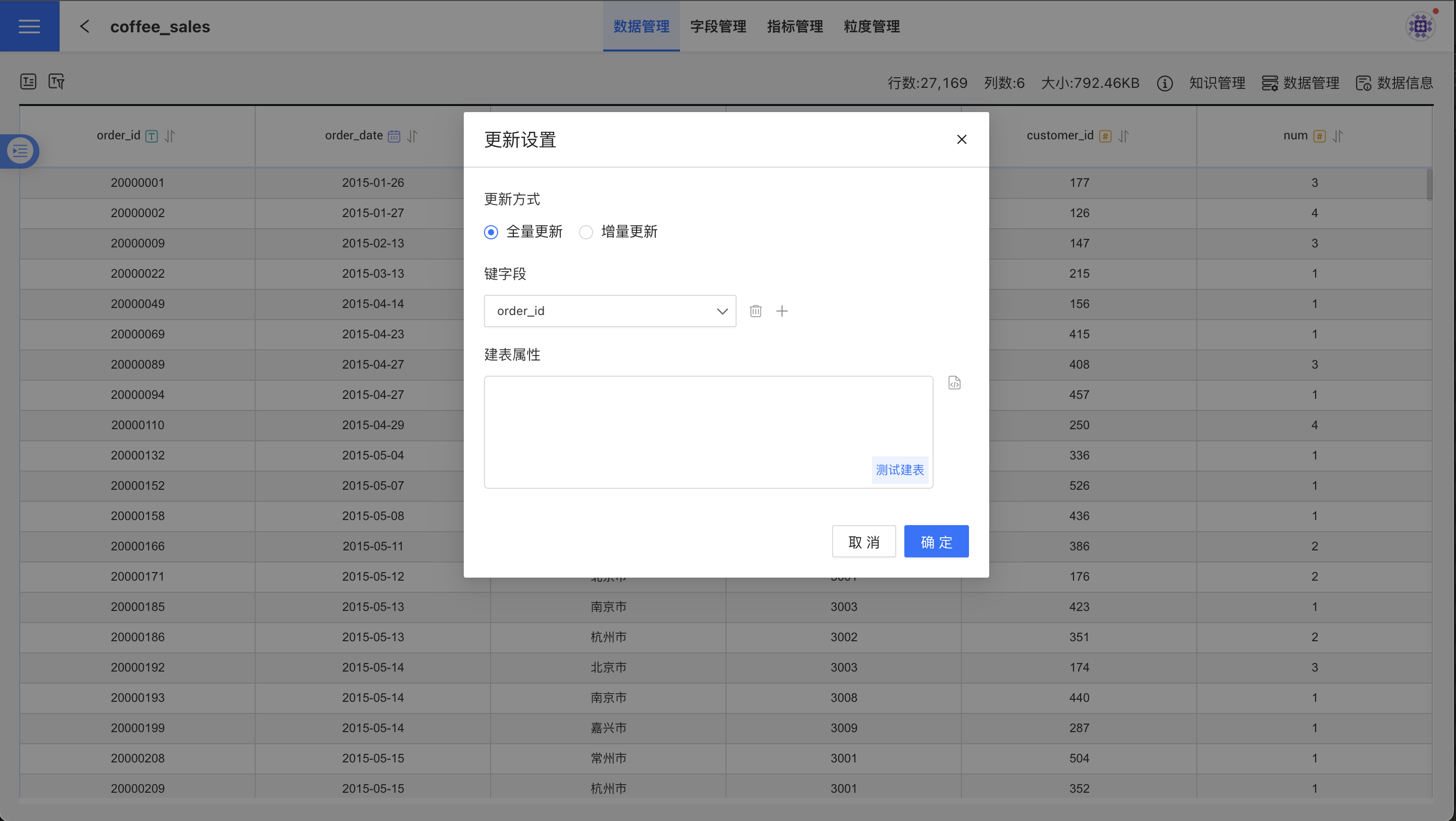Open the floating sidebar list button

[x=20, y=151]
